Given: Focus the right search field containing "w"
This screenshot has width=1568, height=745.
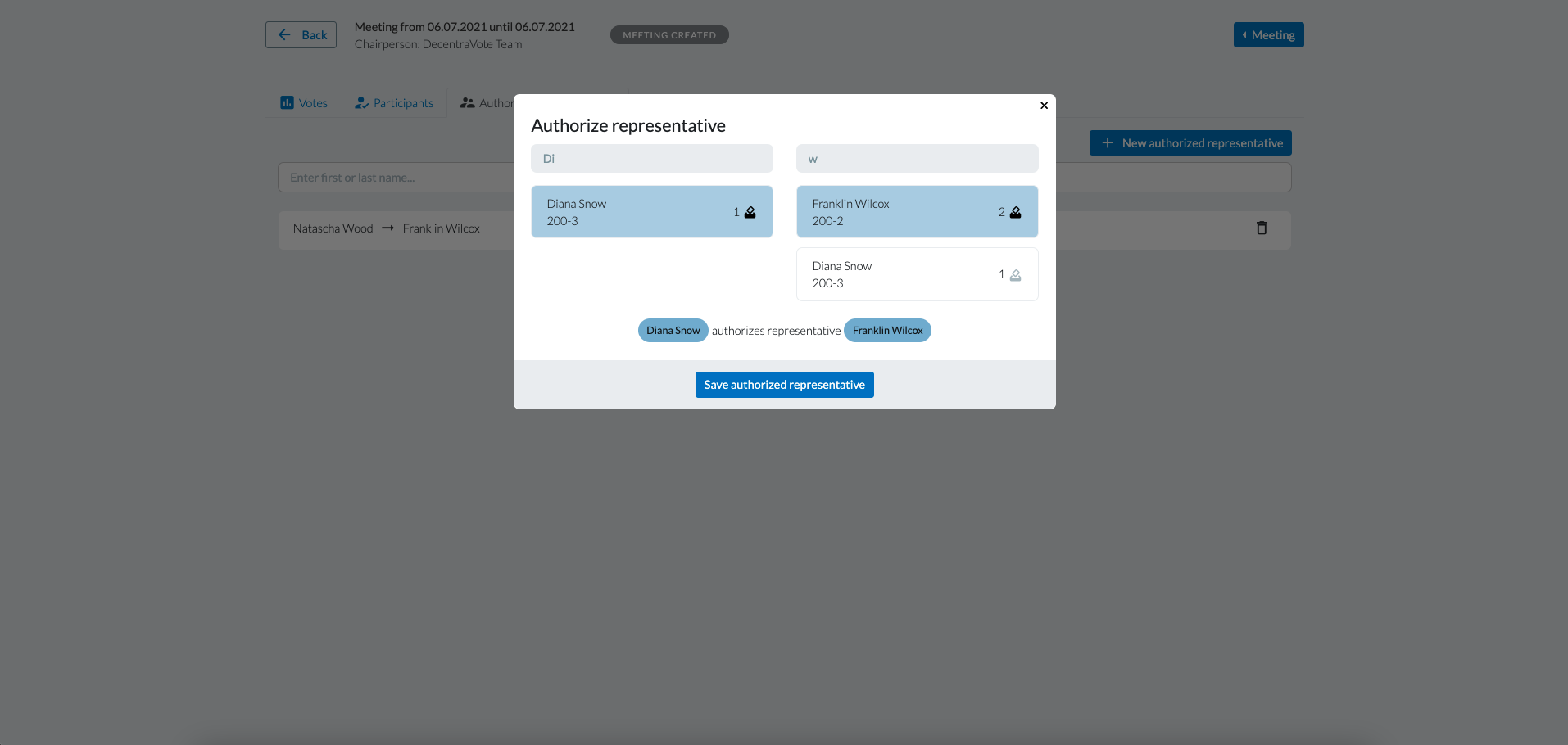Looking at the screenshot, I should click(917, 159).
